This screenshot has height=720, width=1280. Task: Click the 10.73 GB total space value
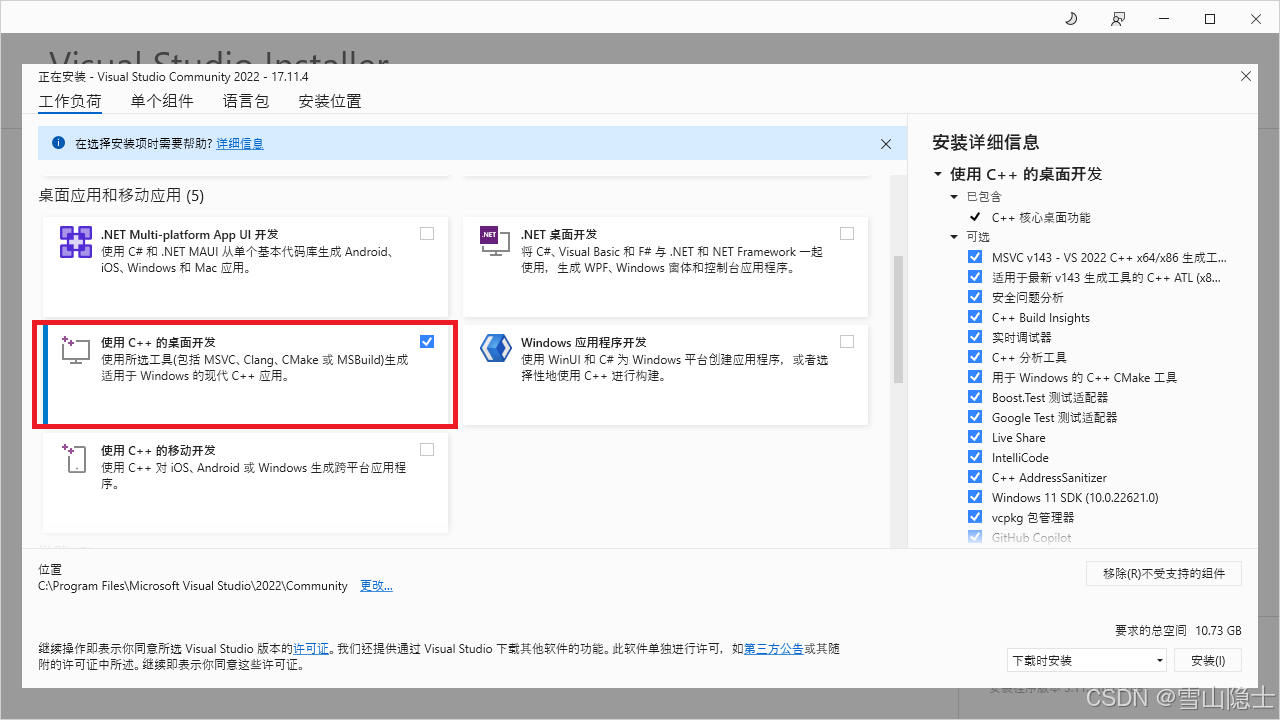click(x=1217, y=631)
